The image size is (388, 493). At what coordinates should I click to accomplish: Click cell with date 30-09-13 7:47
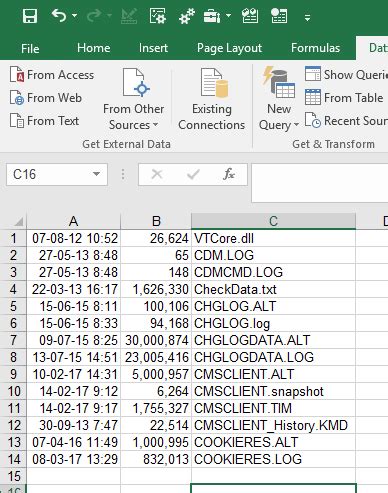point(73,425)
